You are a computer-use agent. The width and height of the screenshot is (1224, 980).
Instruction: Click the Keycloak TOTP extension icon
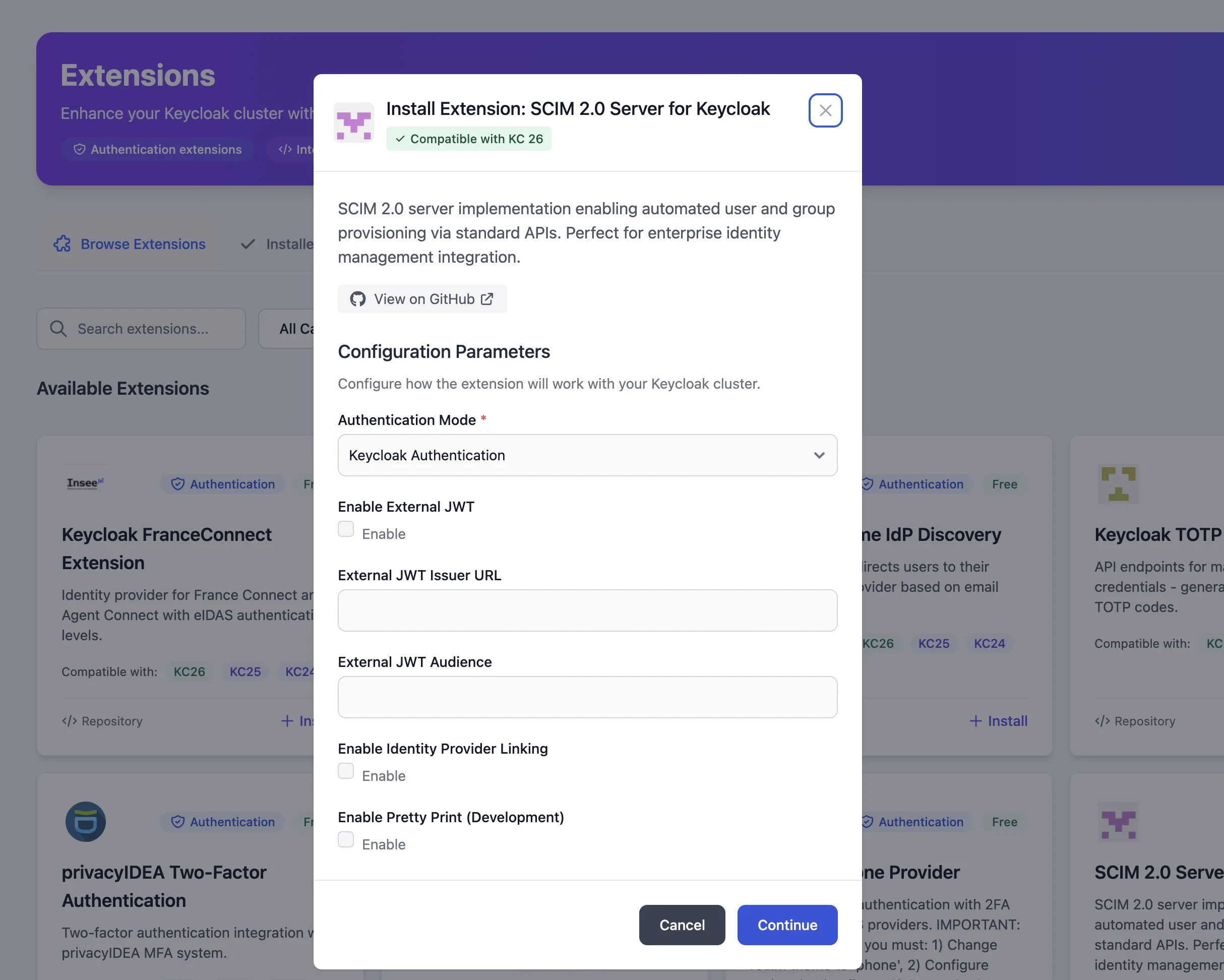point(1119,484)
